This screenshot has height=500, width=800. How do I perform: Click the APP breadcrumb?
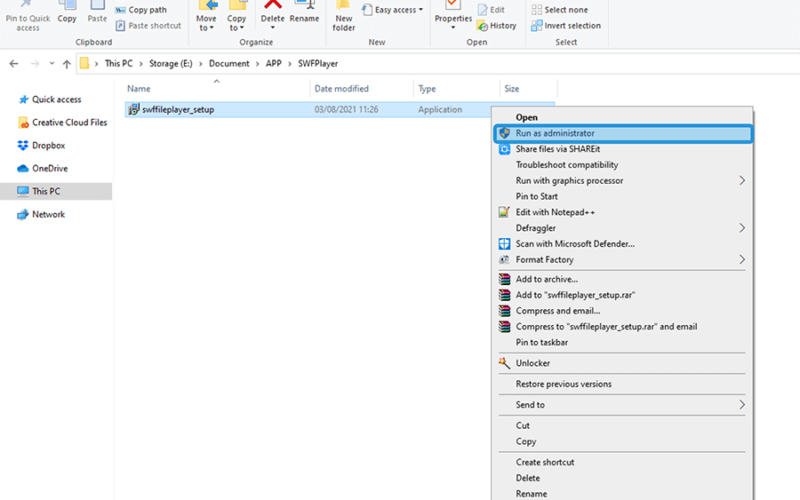coord(273,64)
